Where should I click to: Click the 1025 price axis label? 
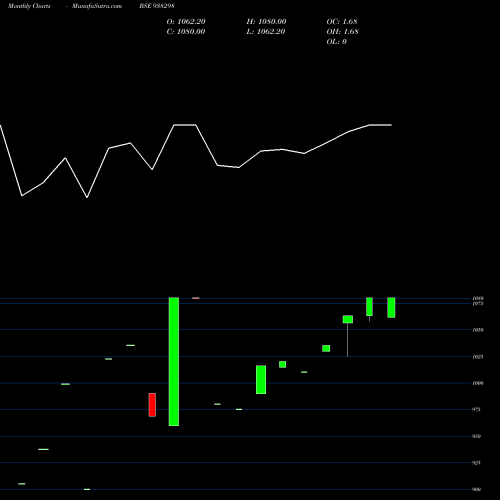pyautogui.click(x=478, y=357)
